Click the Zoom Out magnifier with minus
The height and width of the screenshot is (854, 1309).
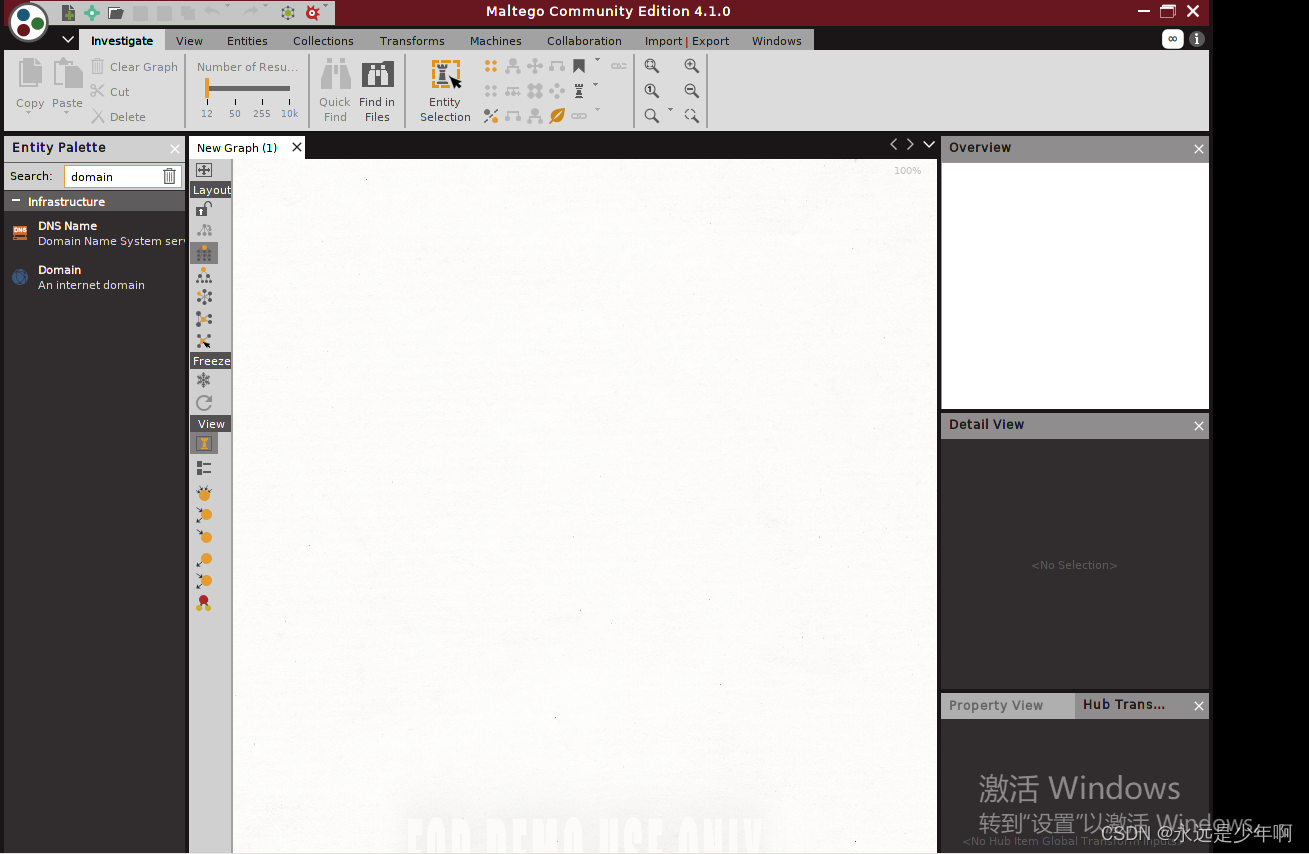click(x=691, y=91)
